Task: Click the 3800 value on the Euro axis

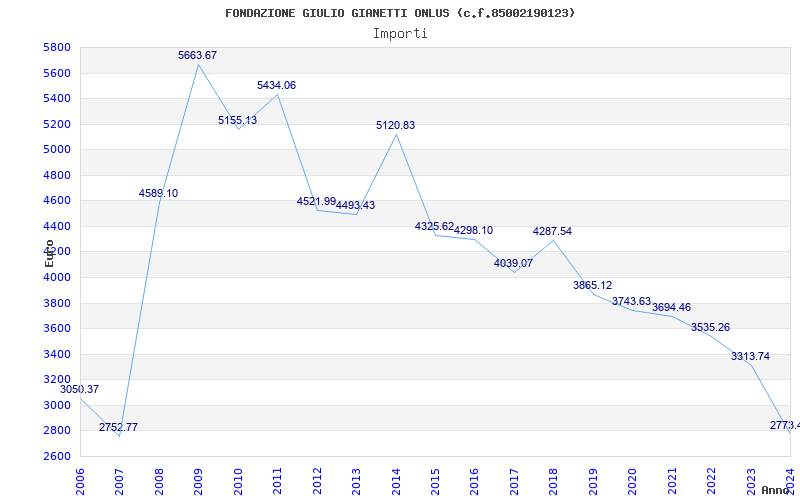Action: [57, 303]
